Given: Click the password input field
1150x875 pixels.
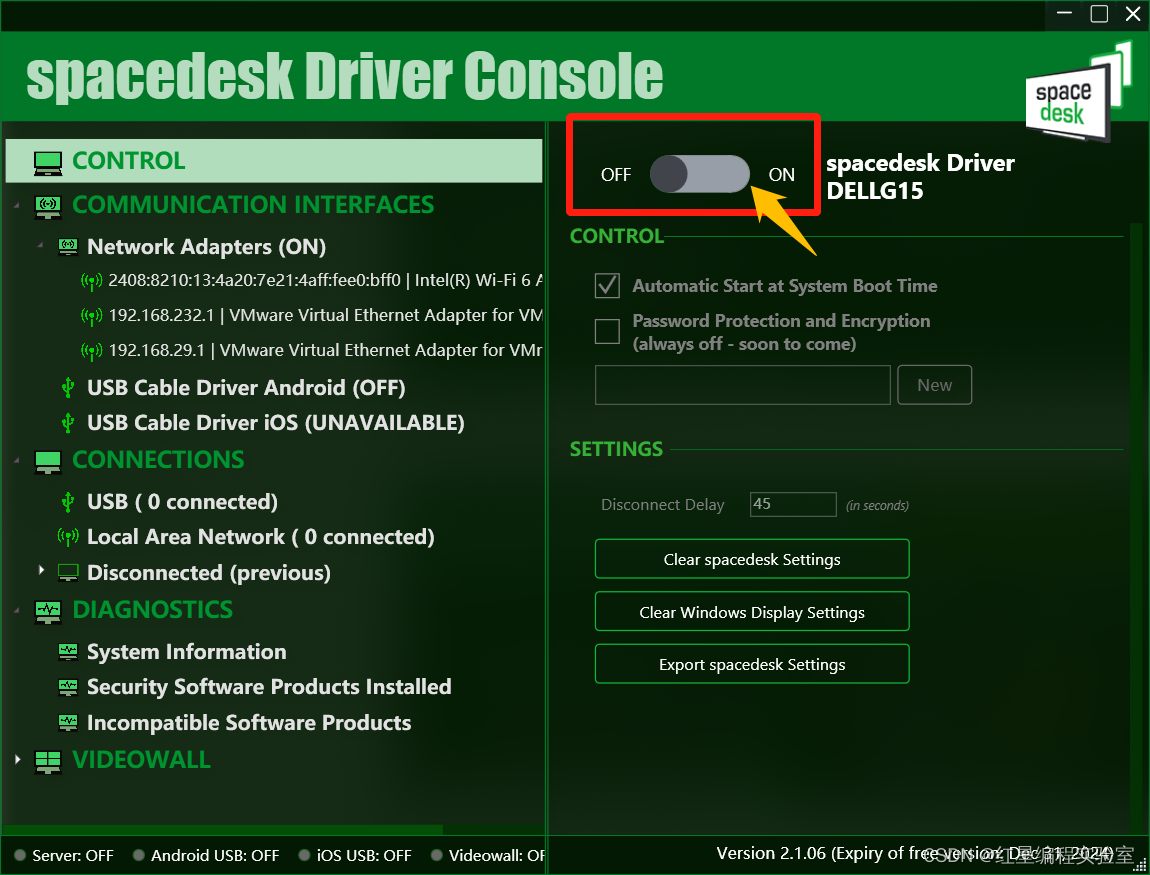Looking at the screenshot, I should click(x=742, y=385).
